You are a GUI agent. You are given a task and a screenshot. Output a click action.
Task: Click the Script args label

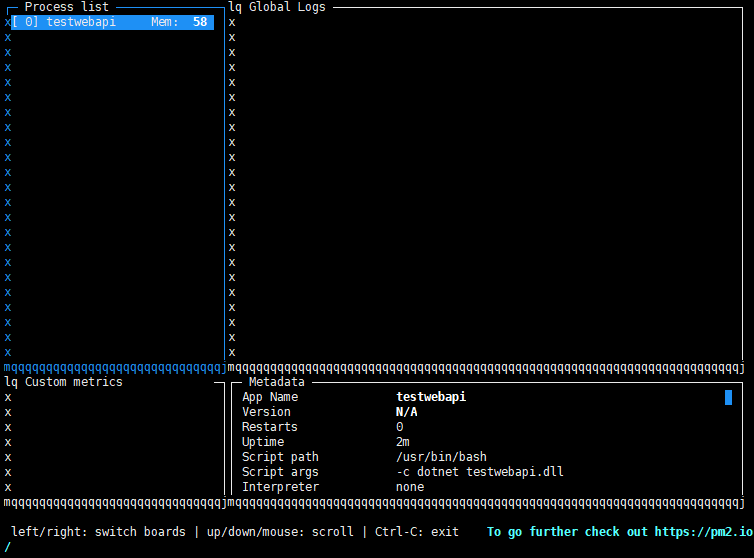coord(280,471)
